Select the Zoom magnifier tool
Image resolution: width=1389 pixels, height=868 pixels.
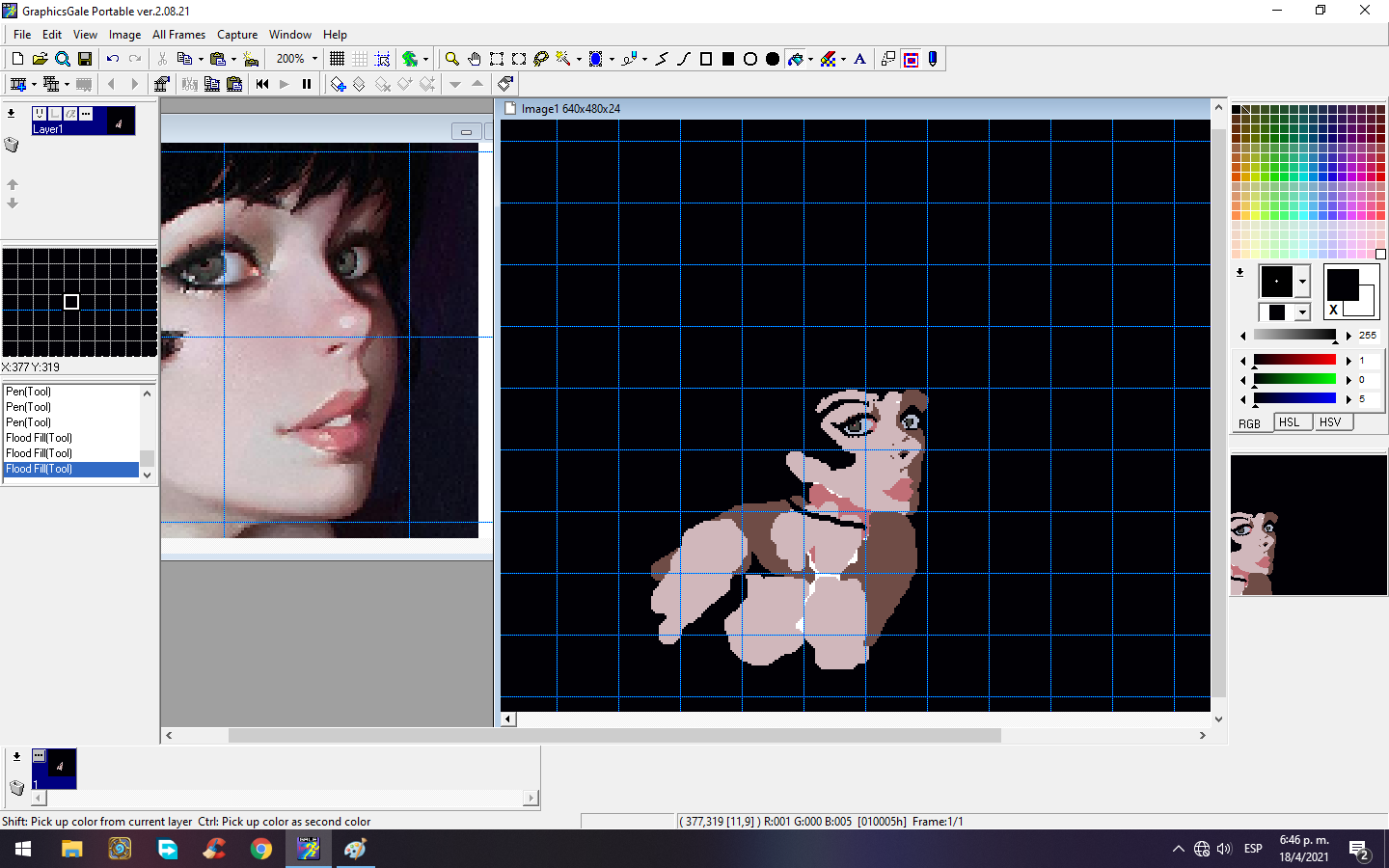point(451,59)
